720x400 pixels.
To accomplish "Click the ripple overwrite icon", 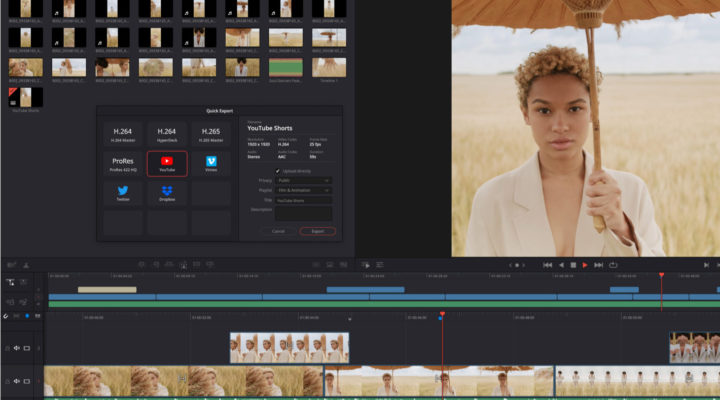I will [x=169, y=265].
